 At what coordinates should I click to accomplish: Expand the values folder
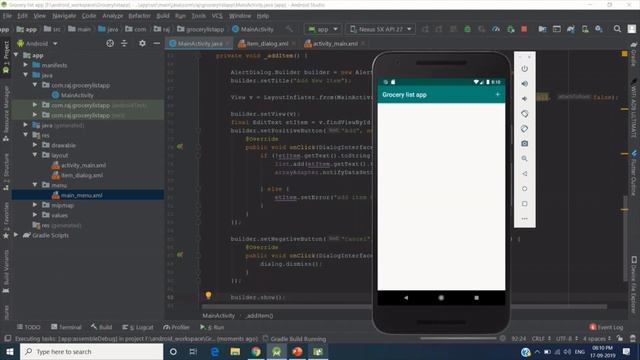click(35, 215)
